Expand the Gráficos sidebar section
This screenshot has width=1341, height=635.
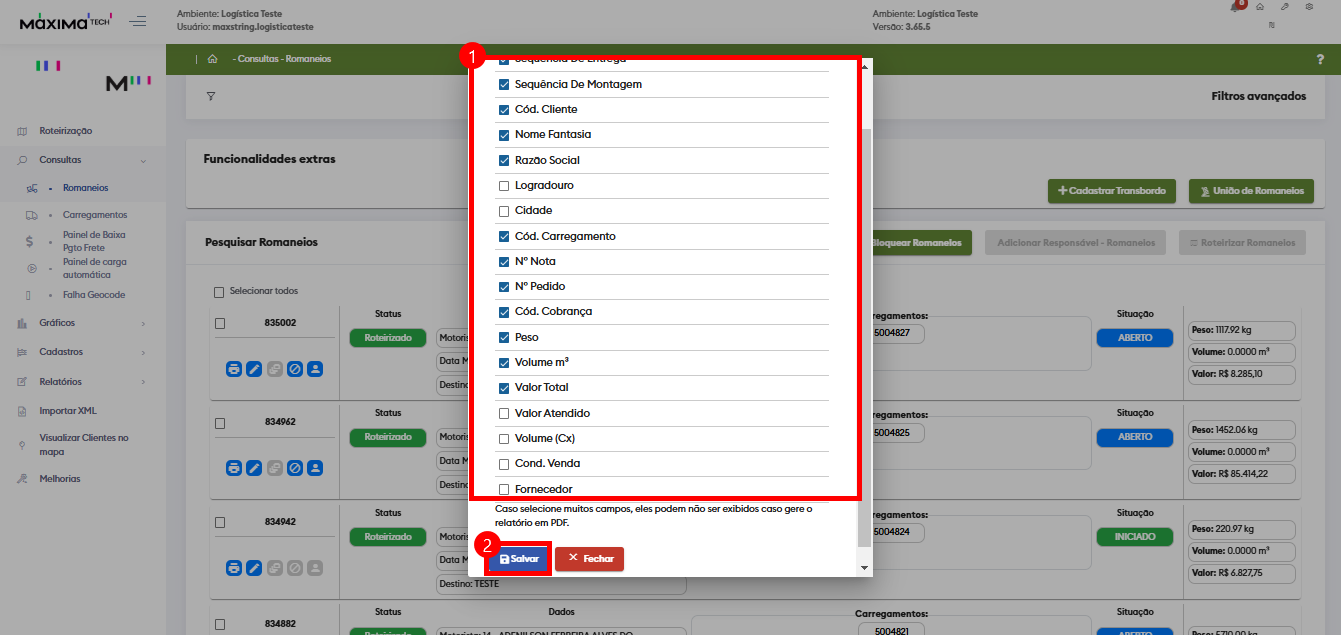(x=143, y=323)
